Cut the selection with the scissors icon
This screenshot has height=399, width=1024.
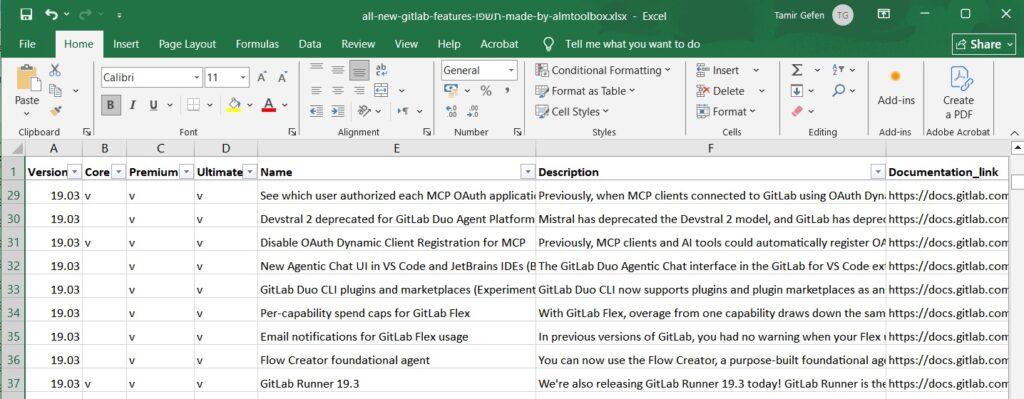pyautogui.click(x=55, y=70)
